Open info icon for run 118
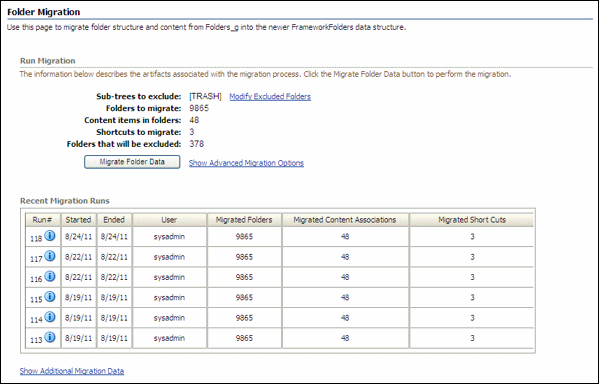The image size is (599, 384). 50,236
